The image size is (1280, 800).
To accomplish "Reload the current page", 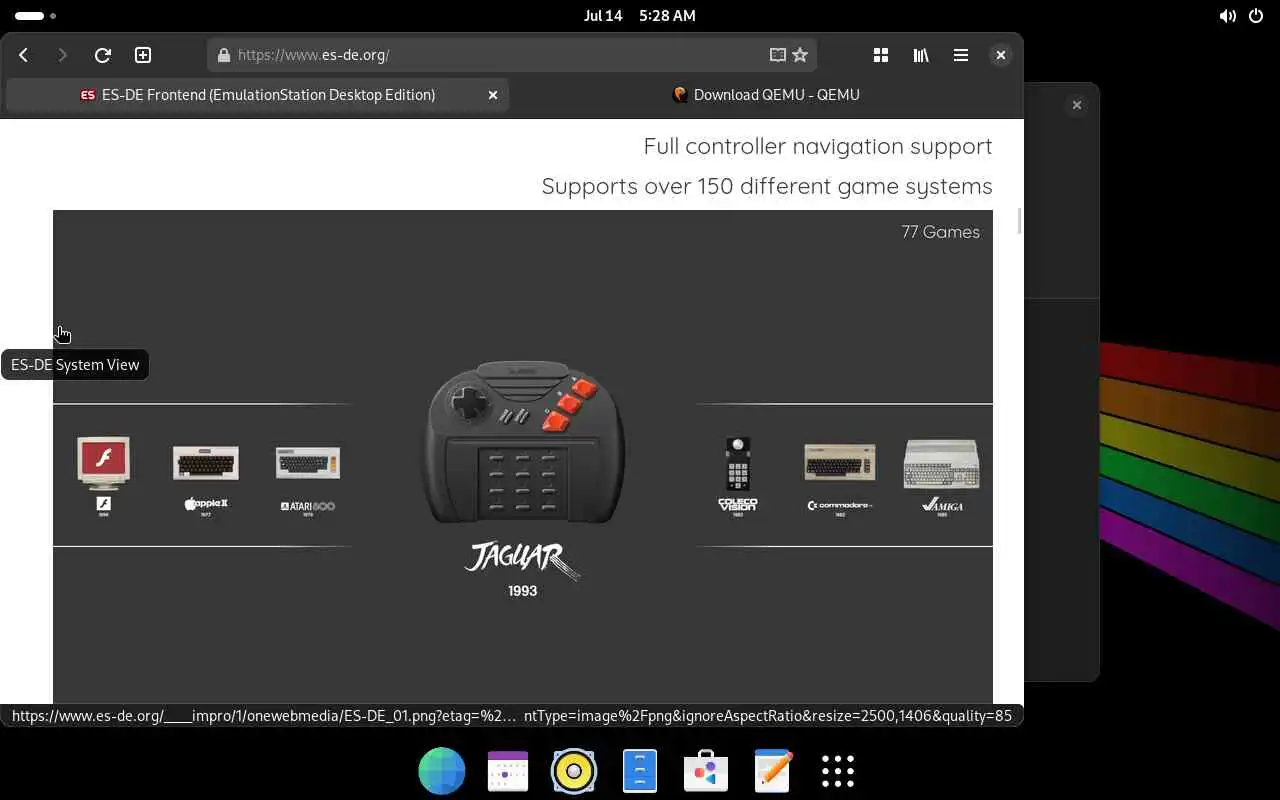I will pos(102,55).
